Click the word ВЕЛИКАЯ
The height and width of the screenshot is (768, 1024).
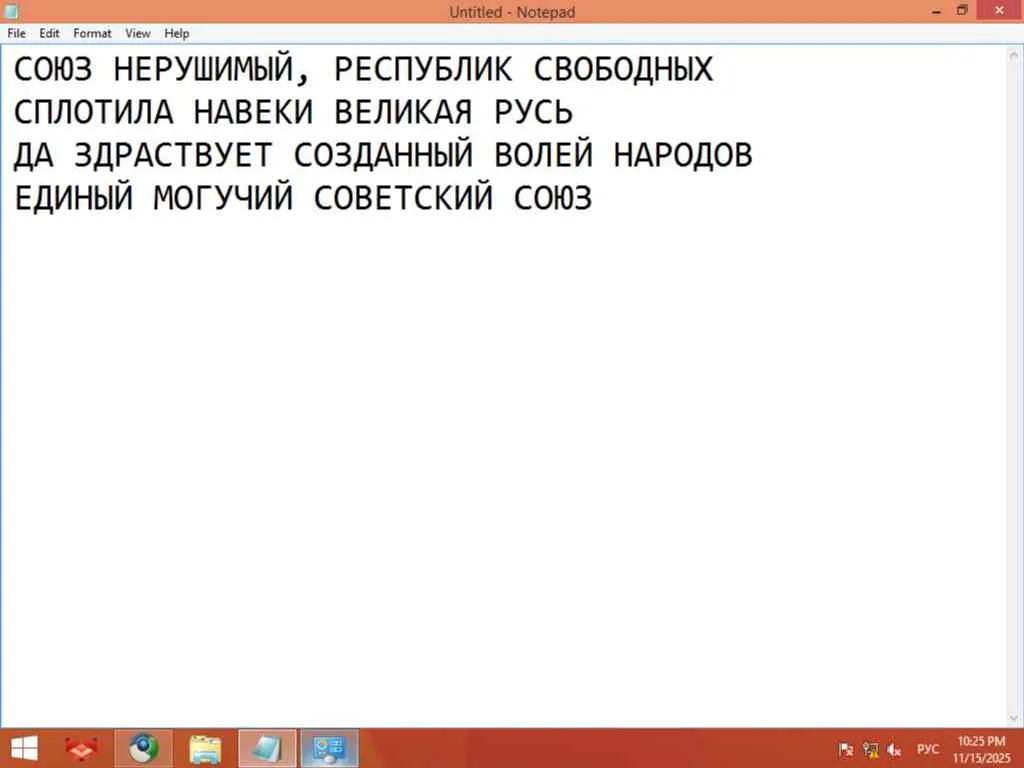[403, 112]
